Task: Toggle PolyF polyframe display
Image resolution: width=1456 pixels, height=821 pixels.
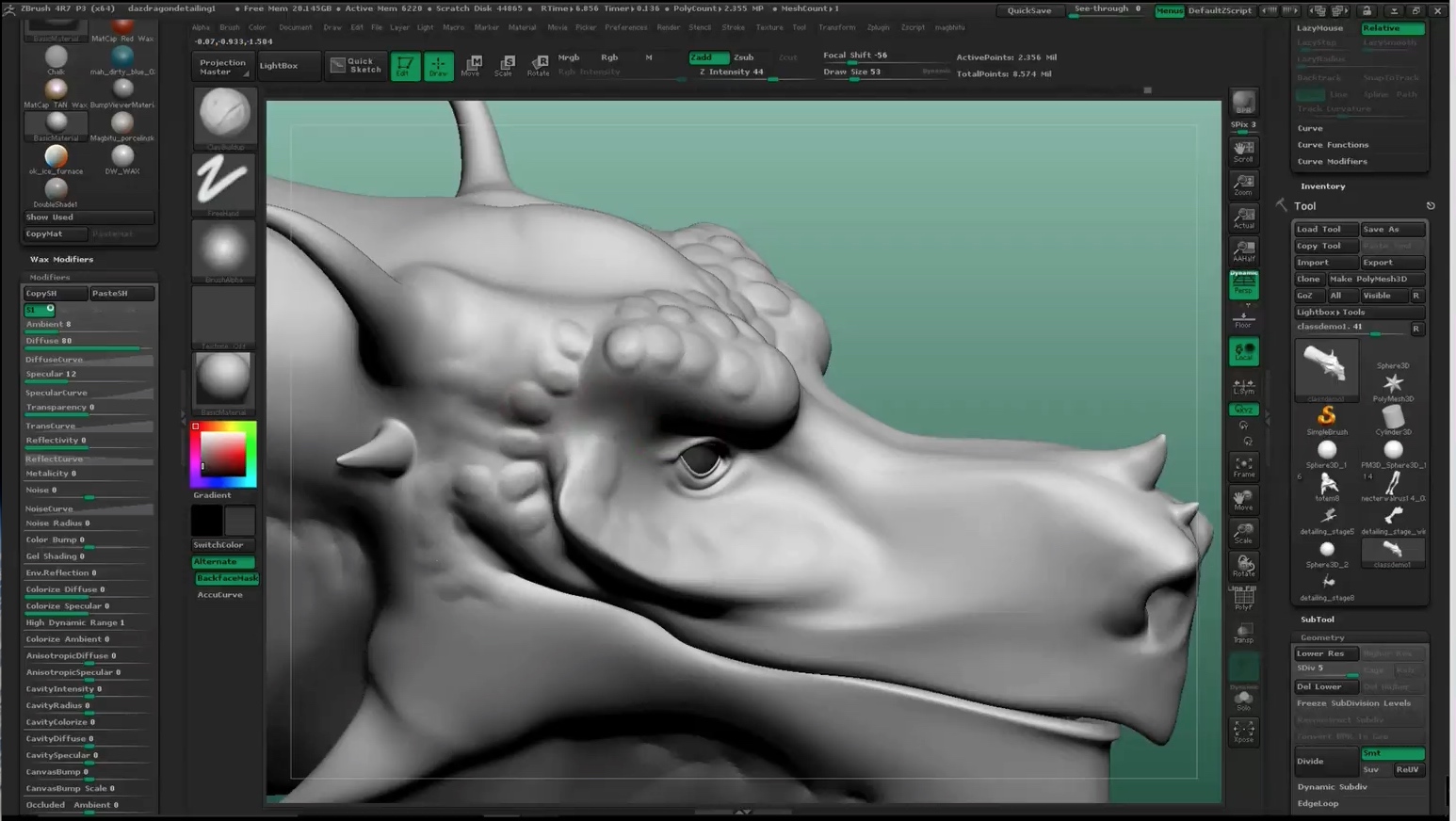Action: pos(1243,599)
